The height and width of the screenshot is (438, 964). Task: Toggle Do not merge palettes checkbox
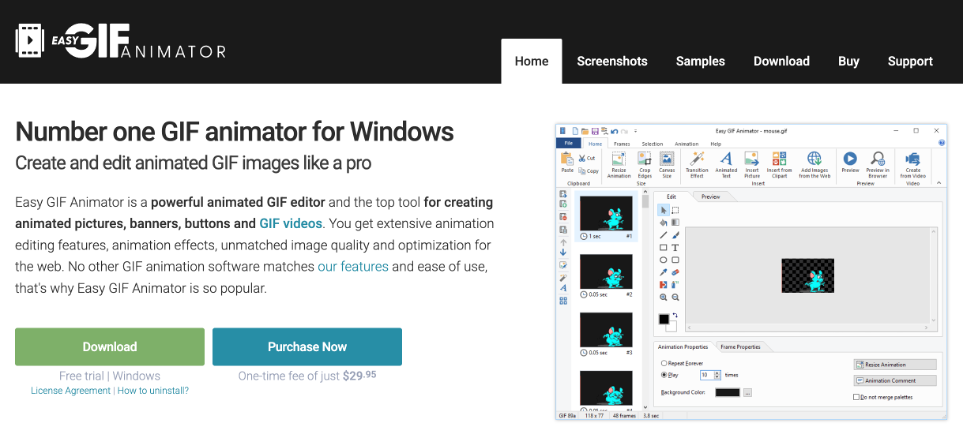[x=856, y=397]
